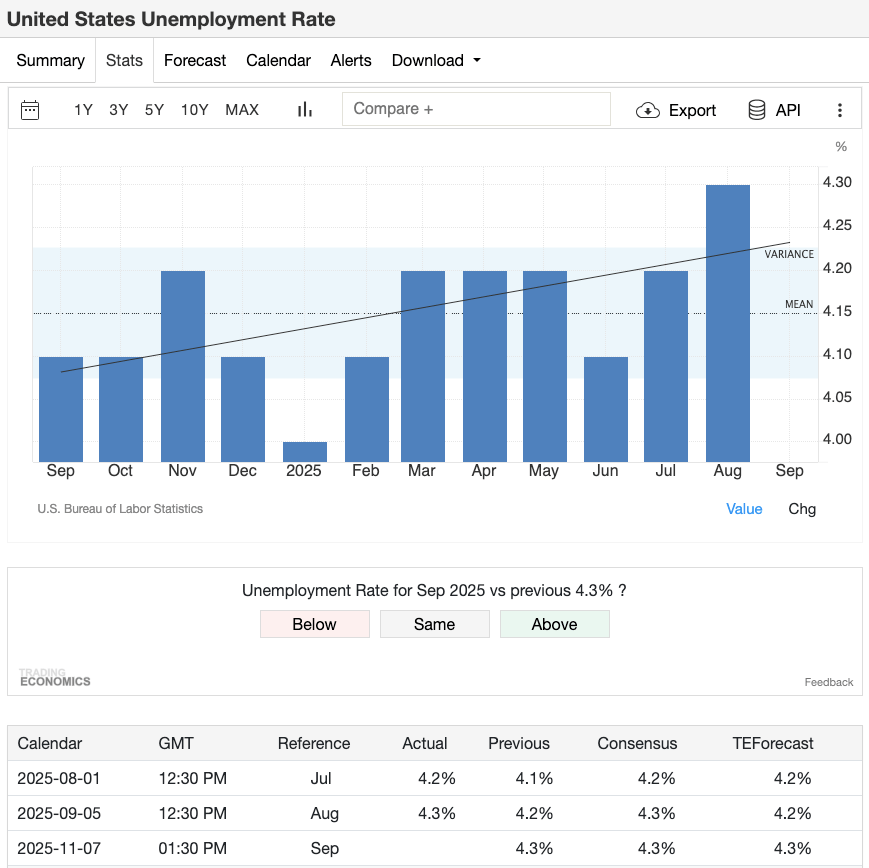Click the bar chart type icon

click(x=305, y=110)
